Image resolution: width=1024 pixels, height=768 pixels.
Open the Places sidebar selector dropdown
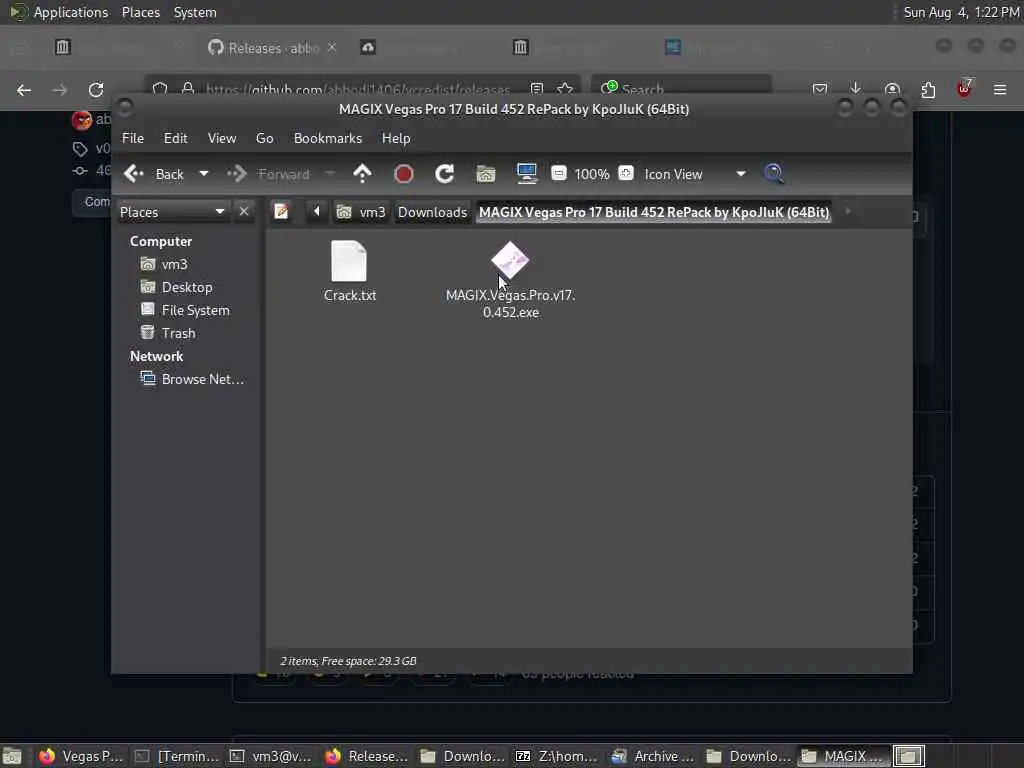[x=173, y=212]
